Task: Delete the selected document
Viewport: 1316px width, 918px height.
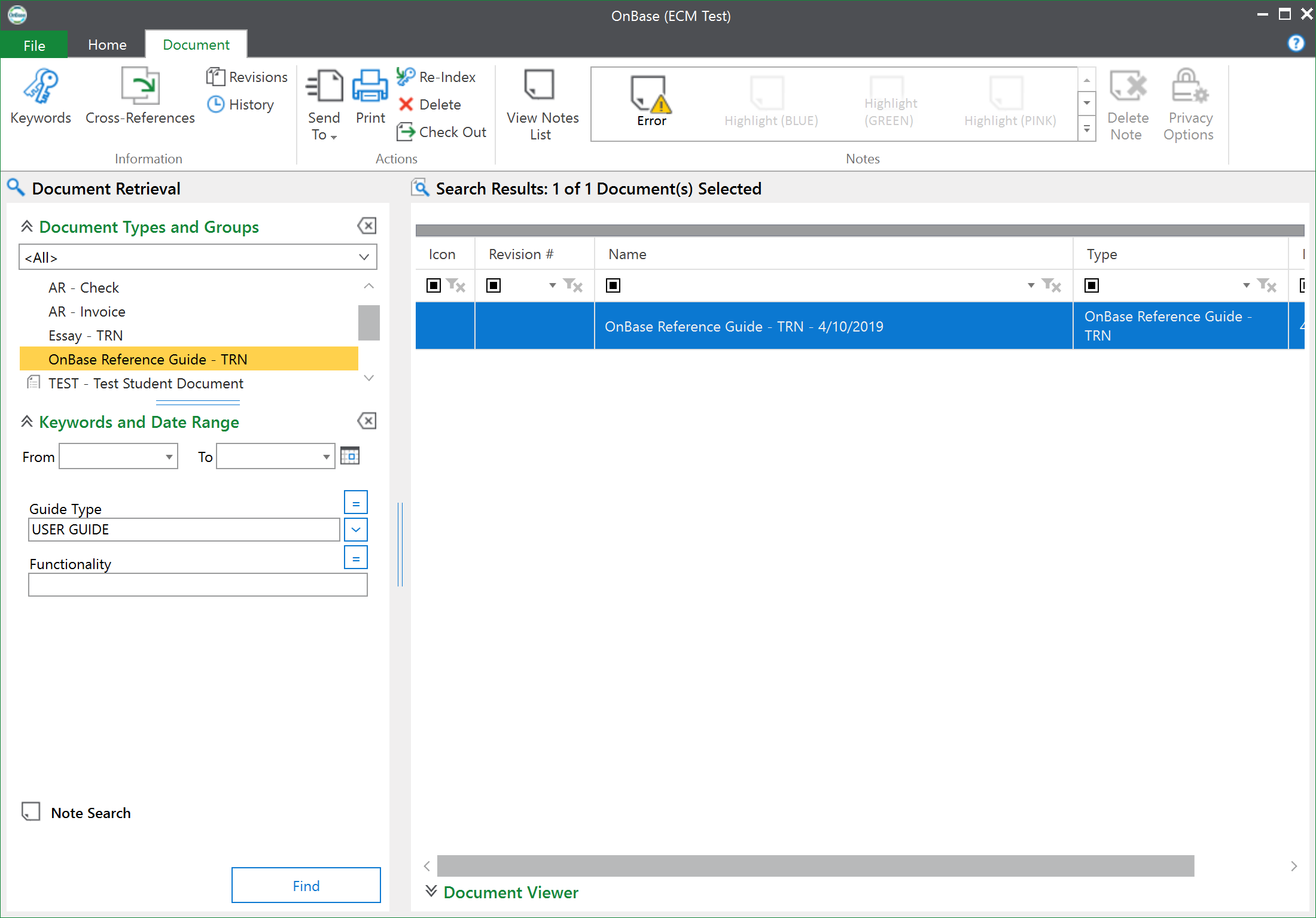Action: [x=429, y=104]
